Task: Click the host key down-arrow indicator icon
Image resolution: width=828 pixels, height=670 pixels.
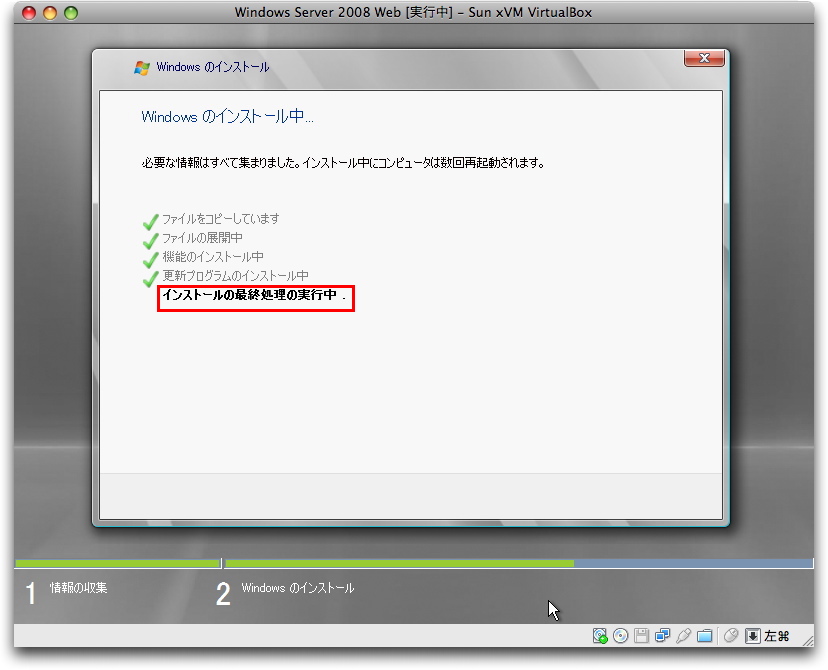Action: [x=752, y=636]
